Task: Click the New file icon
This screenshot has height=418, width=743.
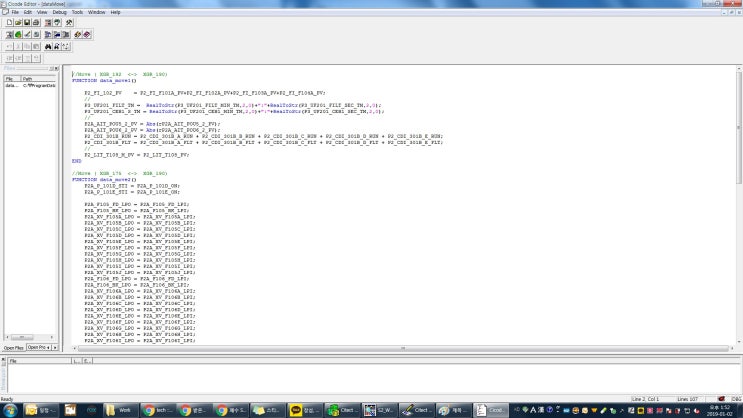Action: (8, 22)
